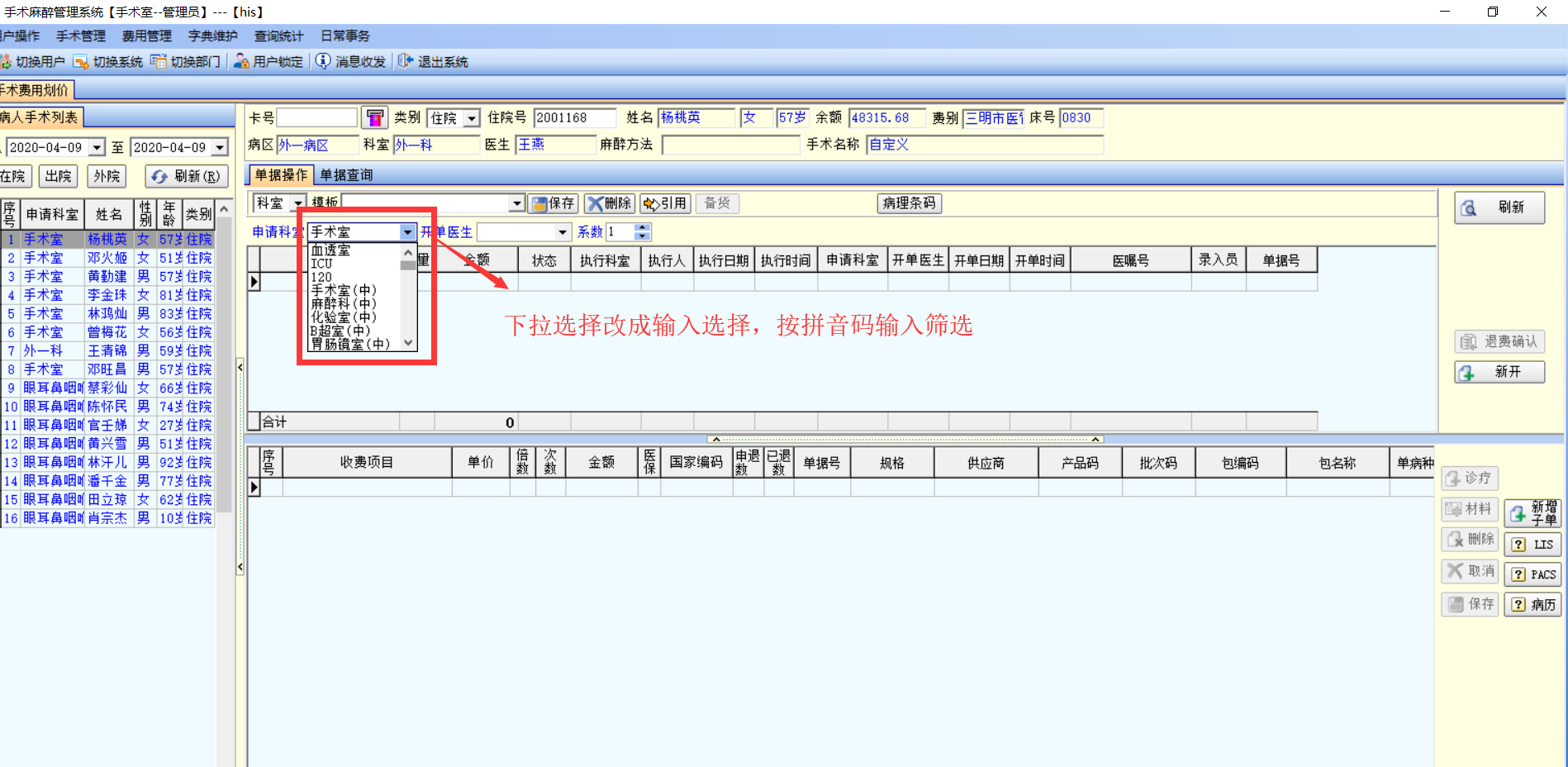Image resolution: width=1568 pixels, height=767 pixels.
Task: Open the 手术管理 menu
Action: [81, 36]
